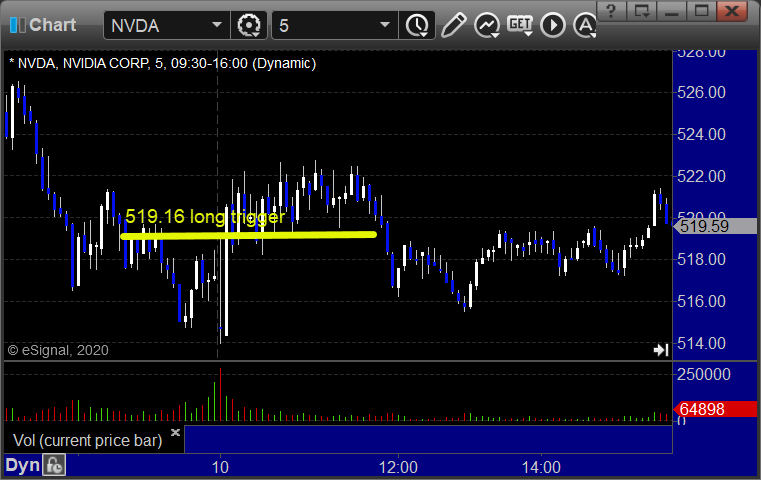Image resolution: width=761 pixels, height=480 pixels.
Task: Click the GET data icon
Action: tap(520, 25)
